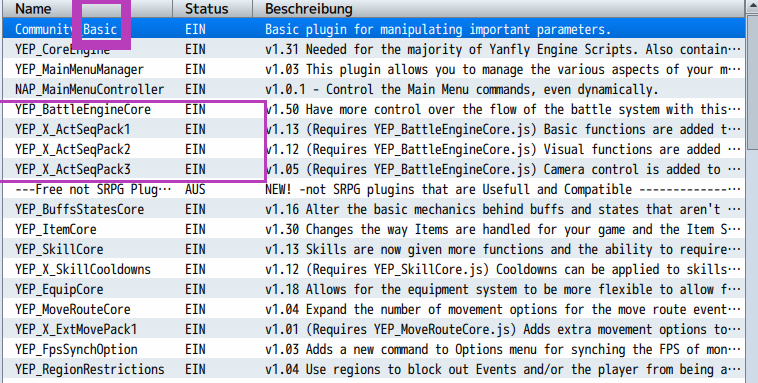Select the YEP_X_ActSeqPack1 entry

click(373, 130)
